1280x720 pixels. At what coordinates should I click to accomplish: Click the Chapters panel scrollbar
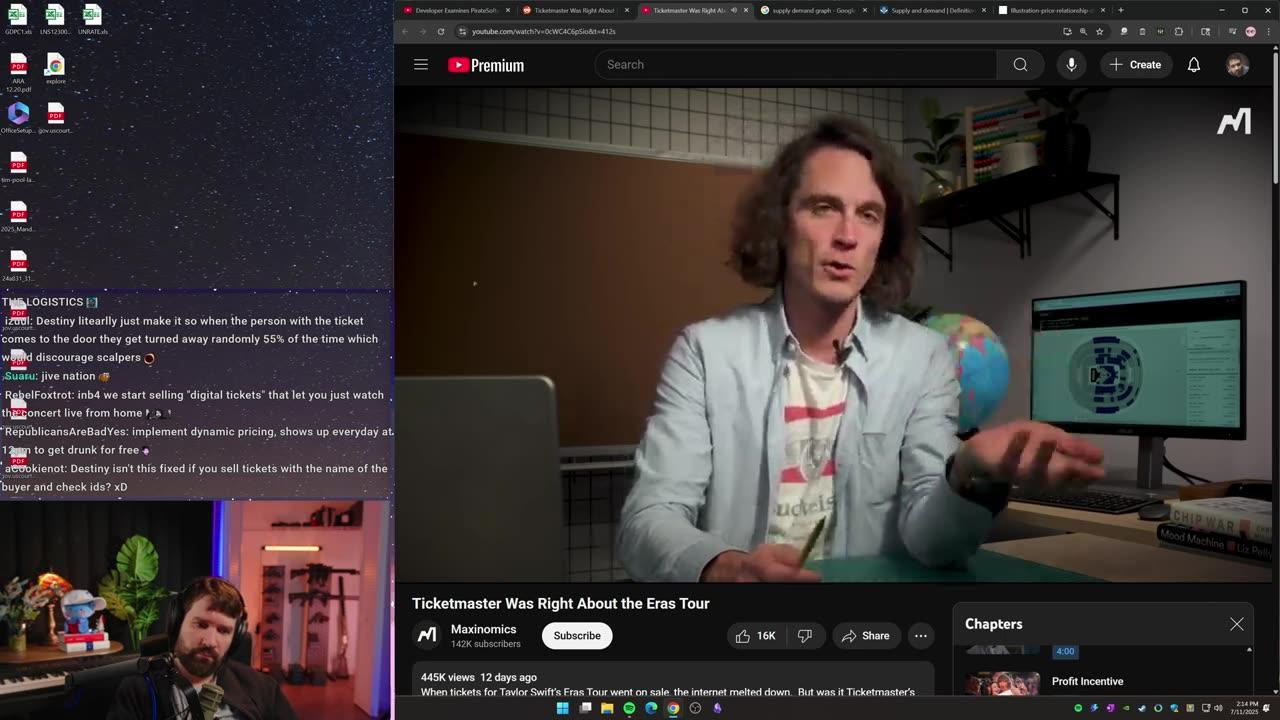click(1249, 672)
